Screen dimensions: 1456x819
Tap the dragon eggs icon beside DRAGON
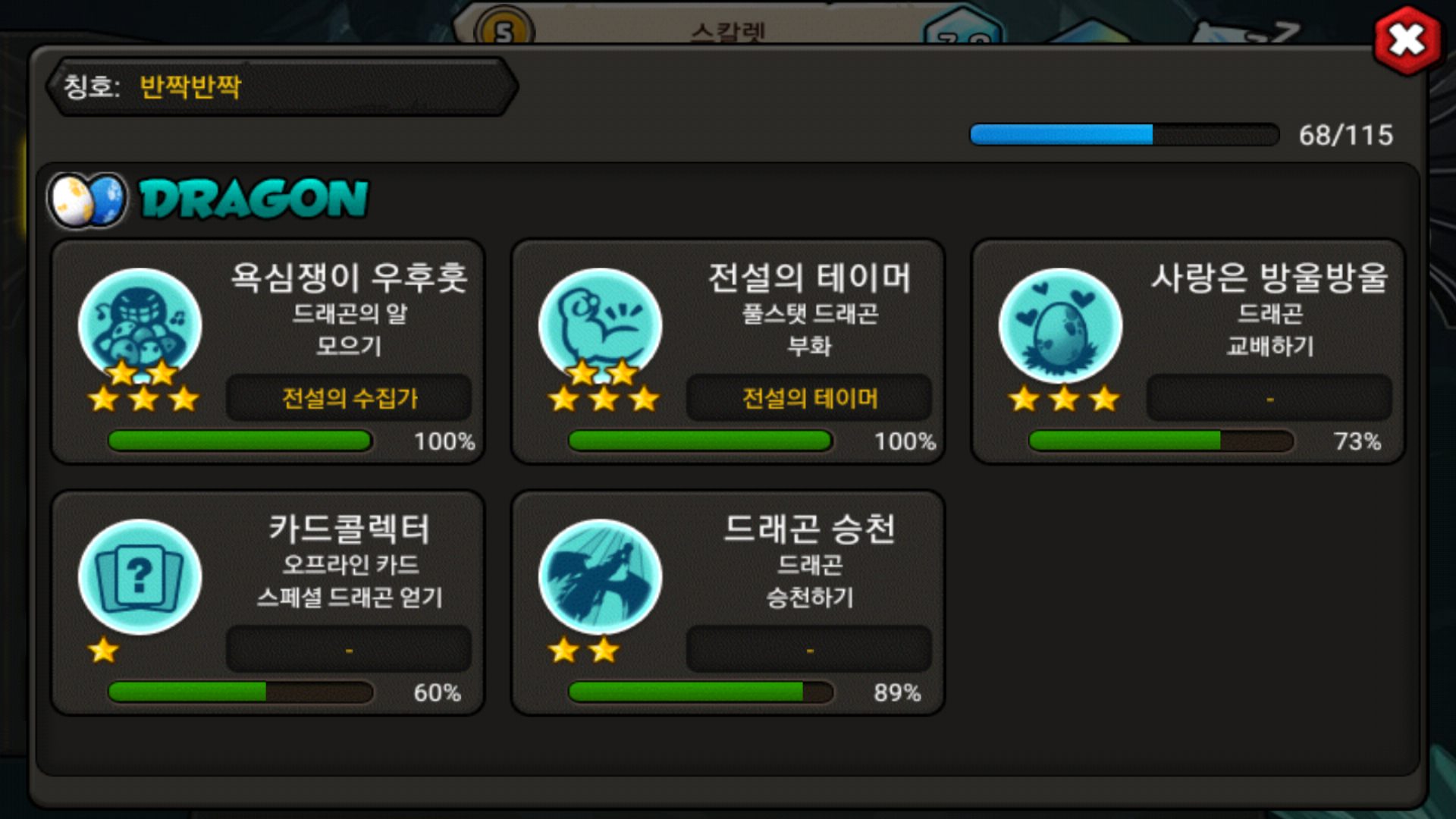coord(87,200)
